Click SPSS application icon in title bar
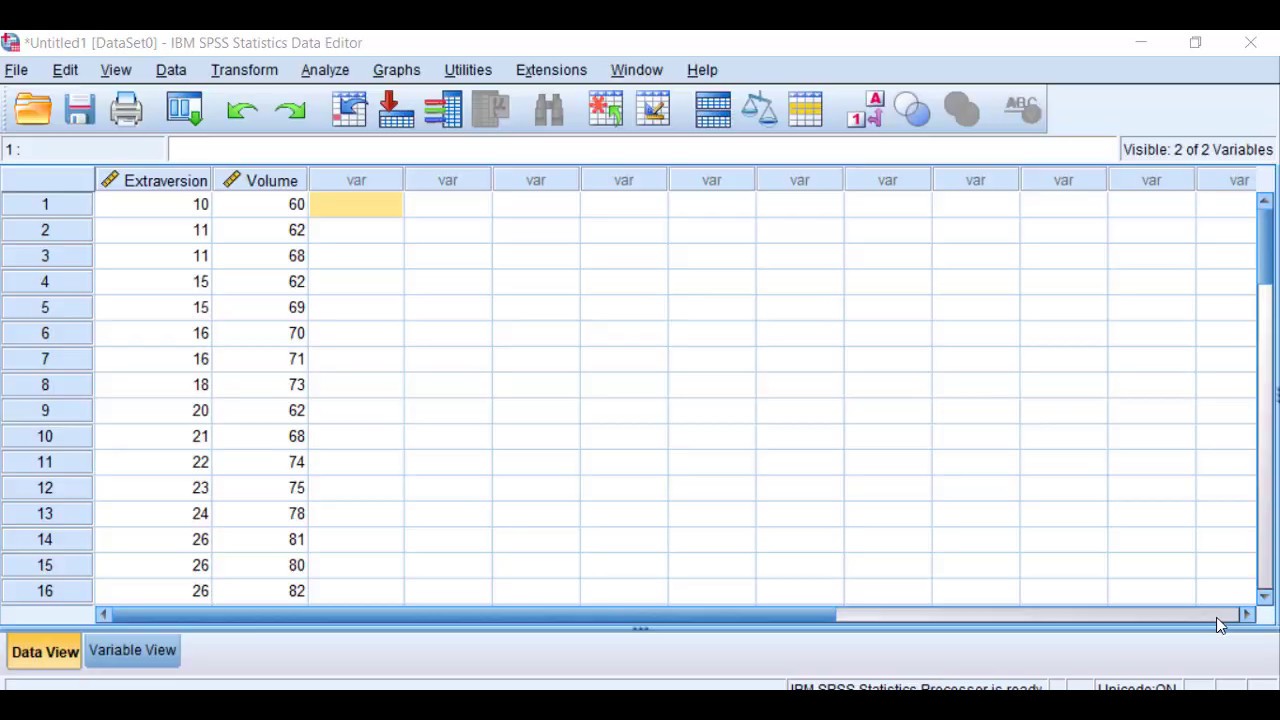 pyautogui.click(x=11, y=42)
